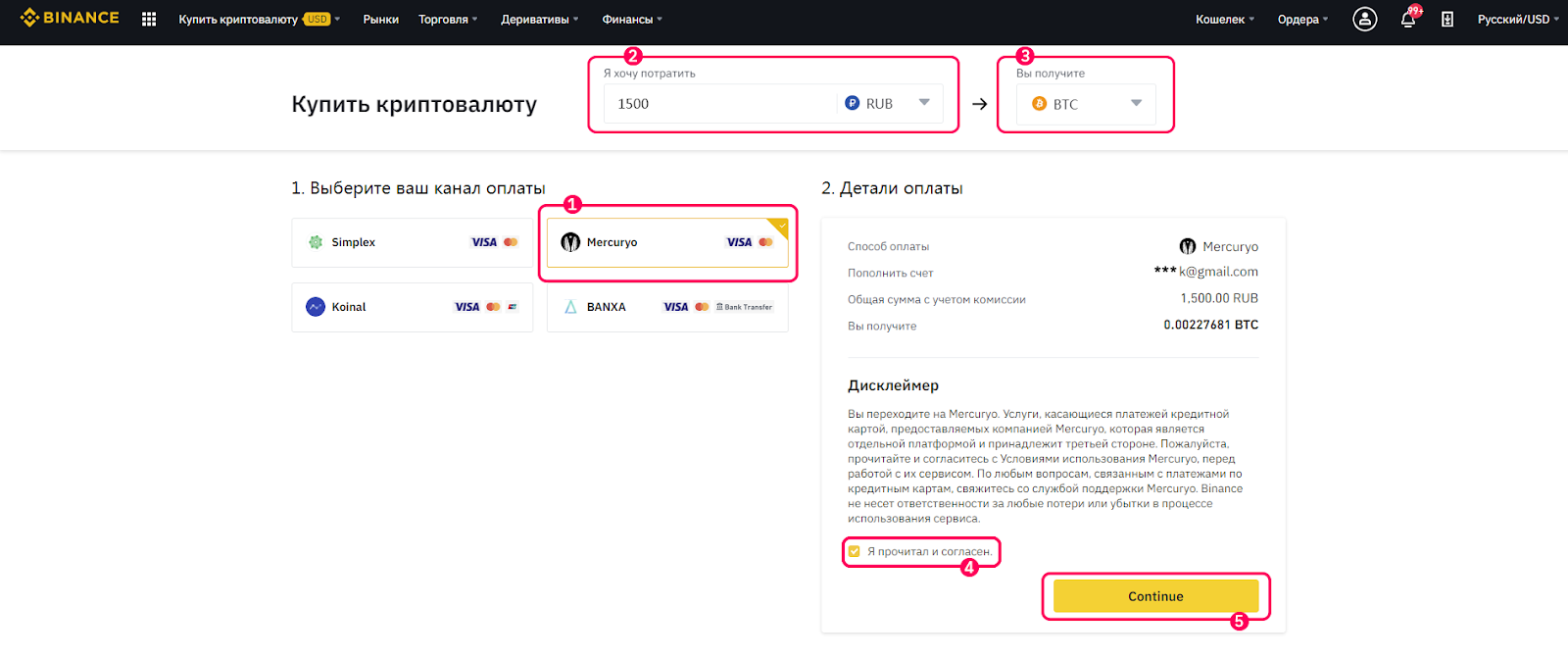Click Visa icon on Mercuryo card
Viewport: 1568px width, 659px height.
tap(739, 242)
